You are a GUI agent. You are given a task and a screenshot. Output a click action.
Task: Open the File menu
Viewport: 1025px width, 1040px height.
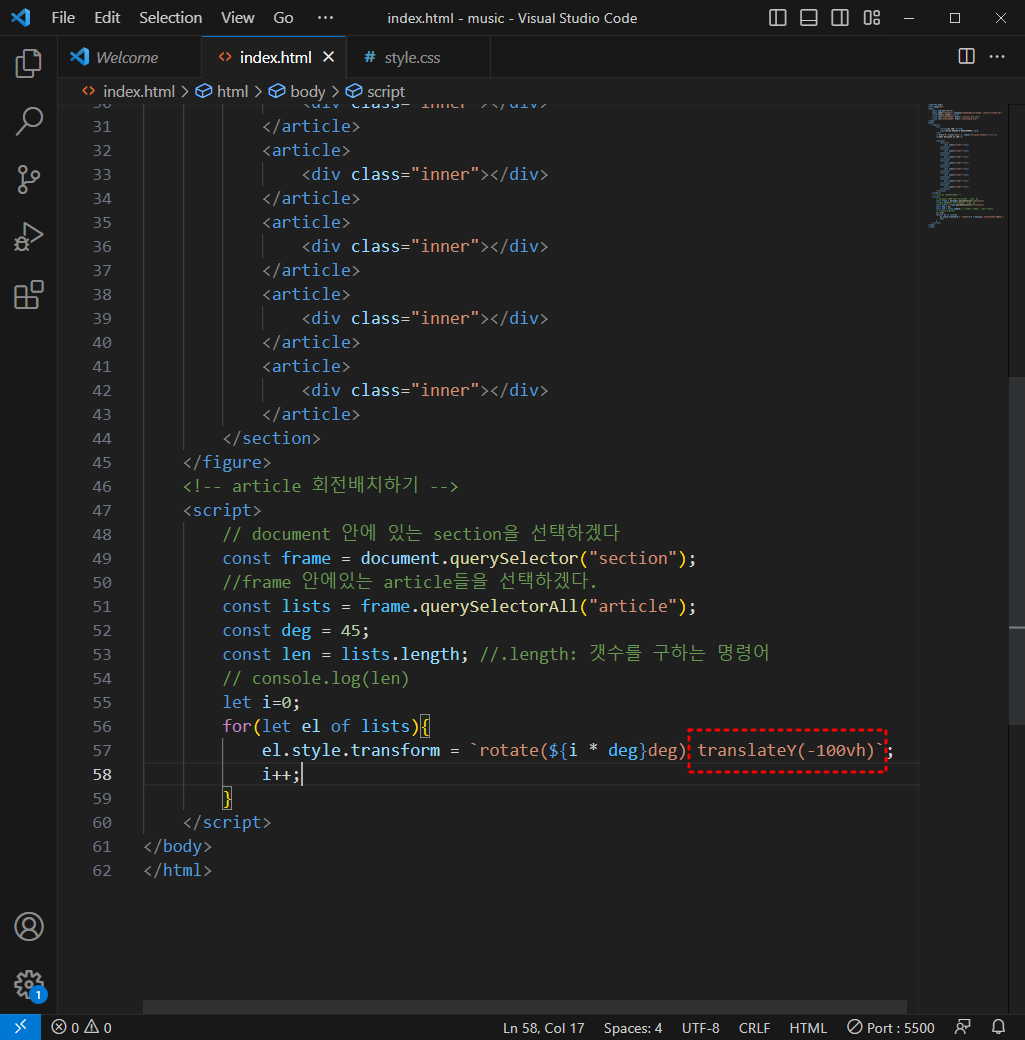63,18
